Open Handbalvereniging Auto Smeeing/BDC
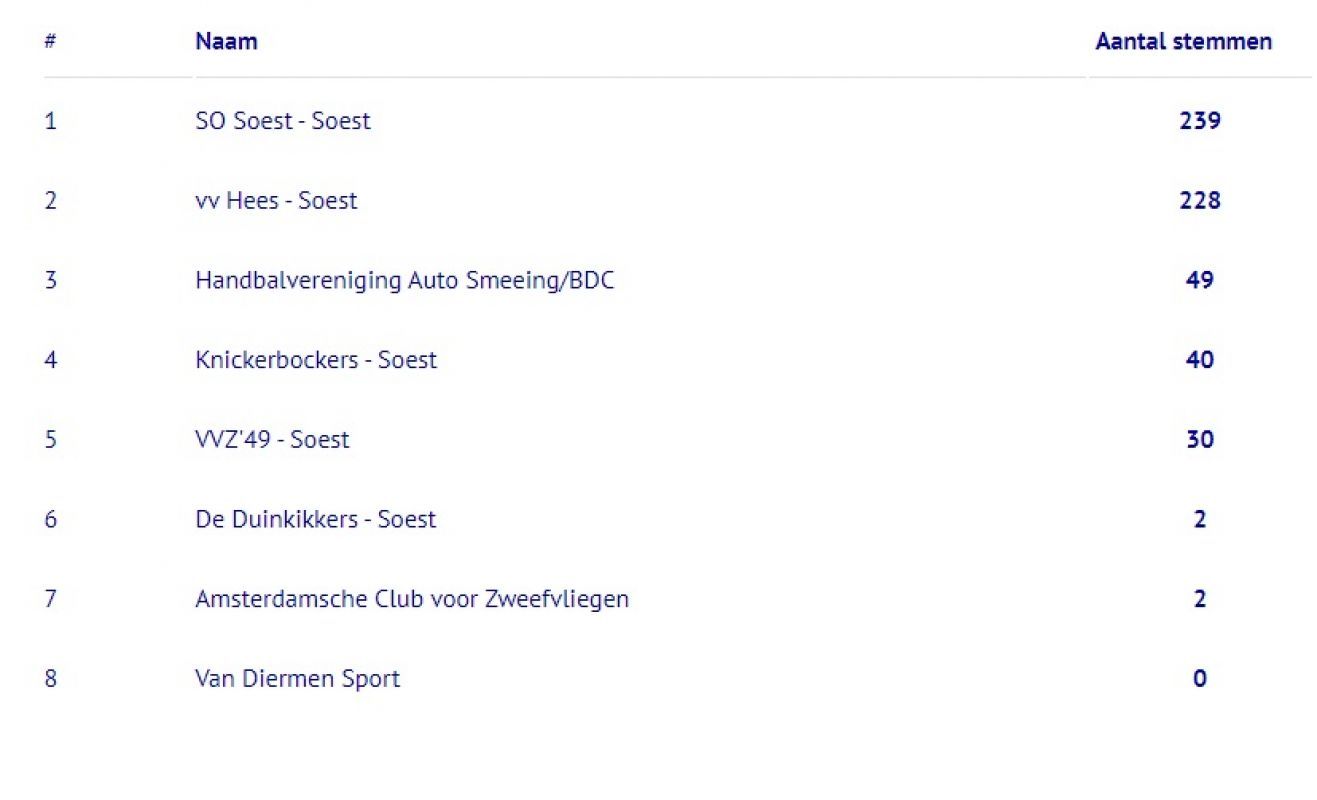 405,280
